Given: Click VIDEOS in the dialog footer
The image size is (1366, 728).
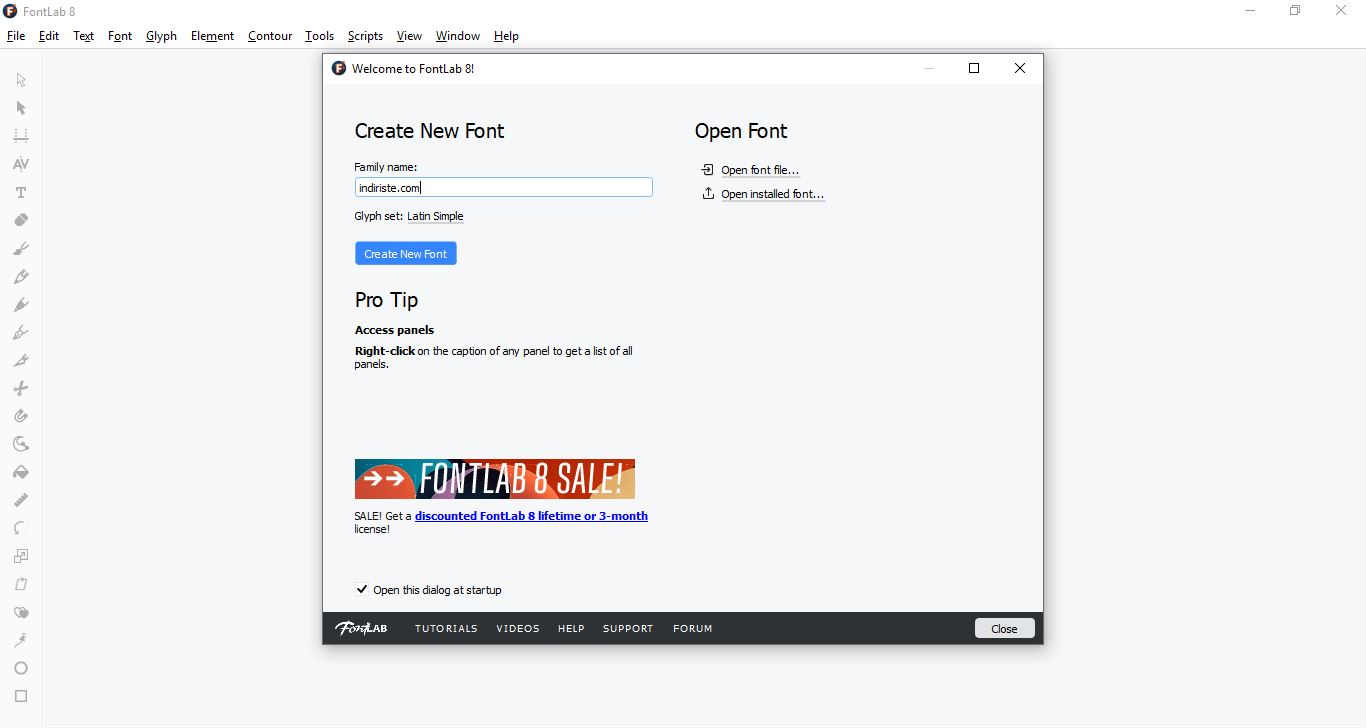Looking at the screenshot, I should (518, 629).
